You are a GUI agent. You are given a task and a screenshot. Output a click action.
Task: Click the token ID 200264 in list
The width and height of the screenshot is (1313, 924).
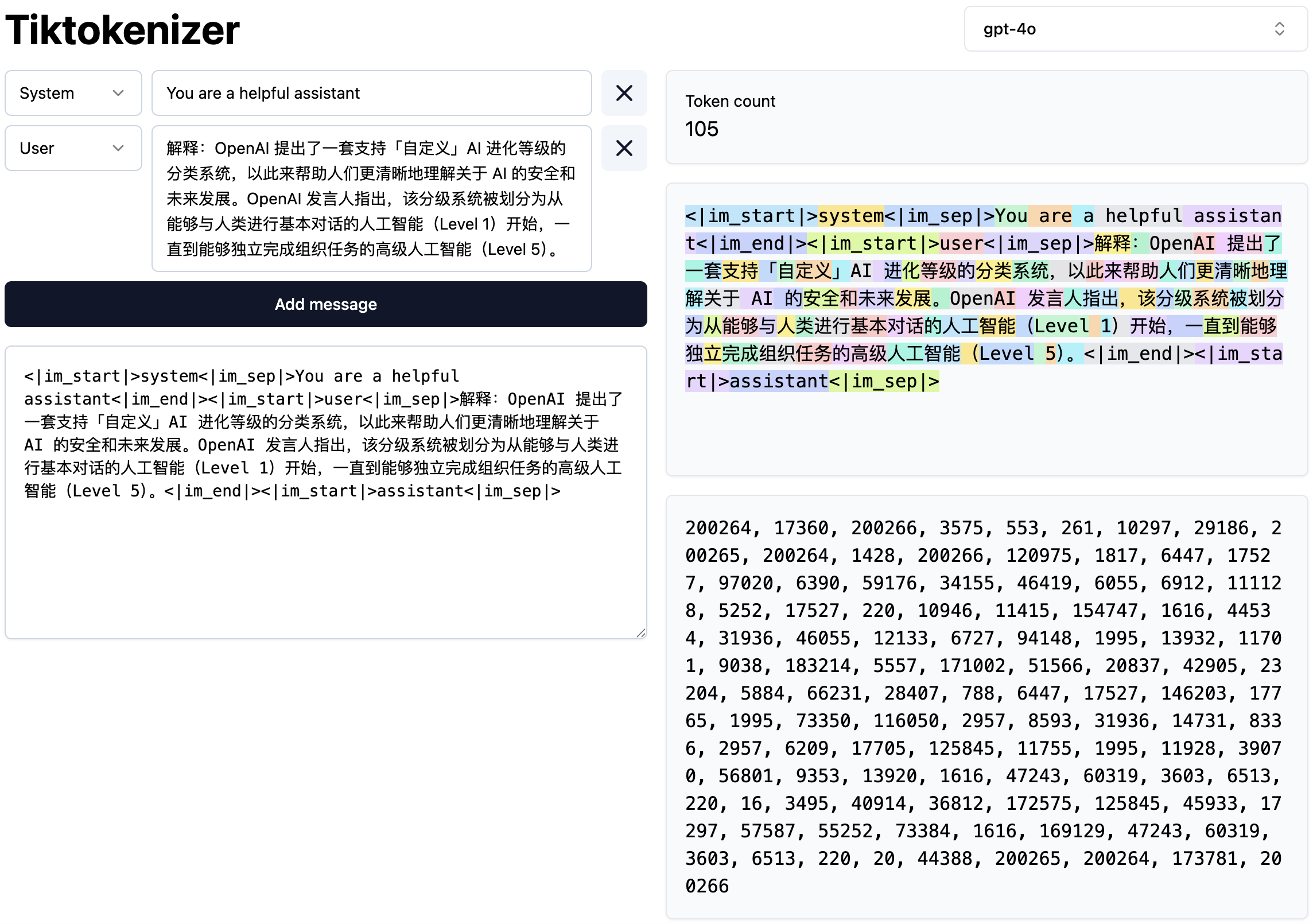click(x=718, y=528)
